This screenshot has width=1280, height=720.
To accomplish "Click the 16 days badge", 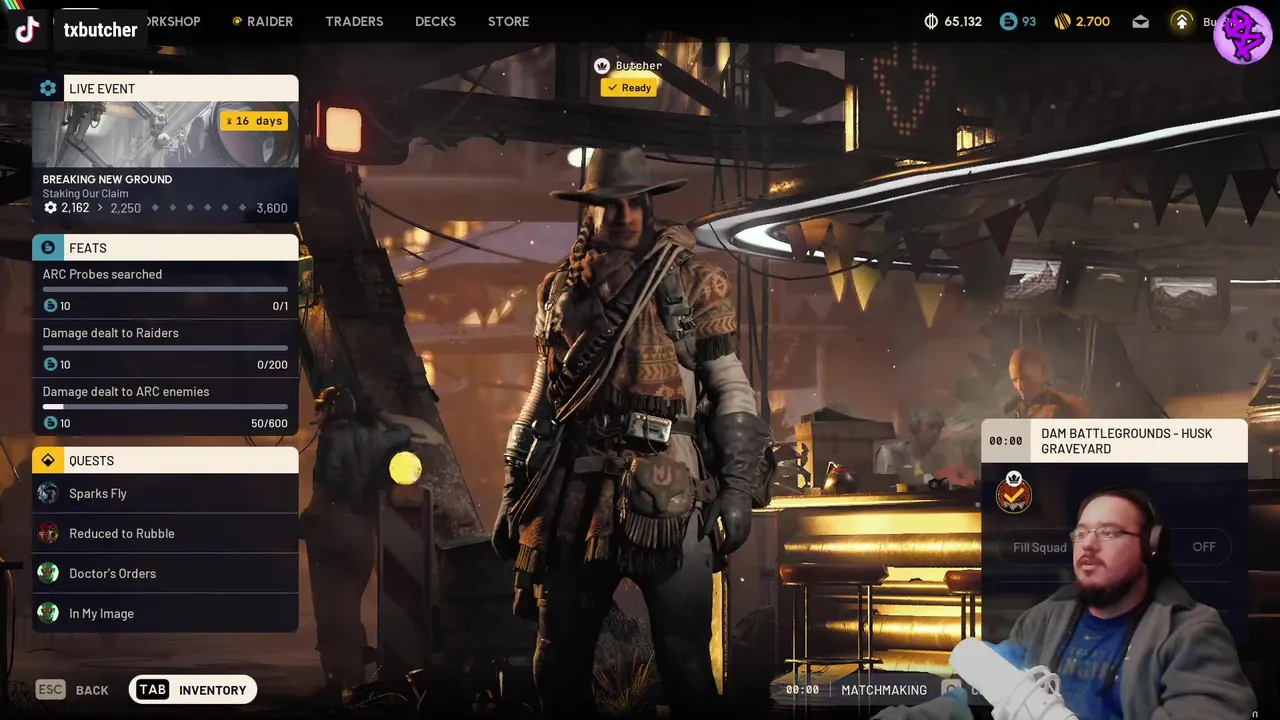I will click(254, 121).
